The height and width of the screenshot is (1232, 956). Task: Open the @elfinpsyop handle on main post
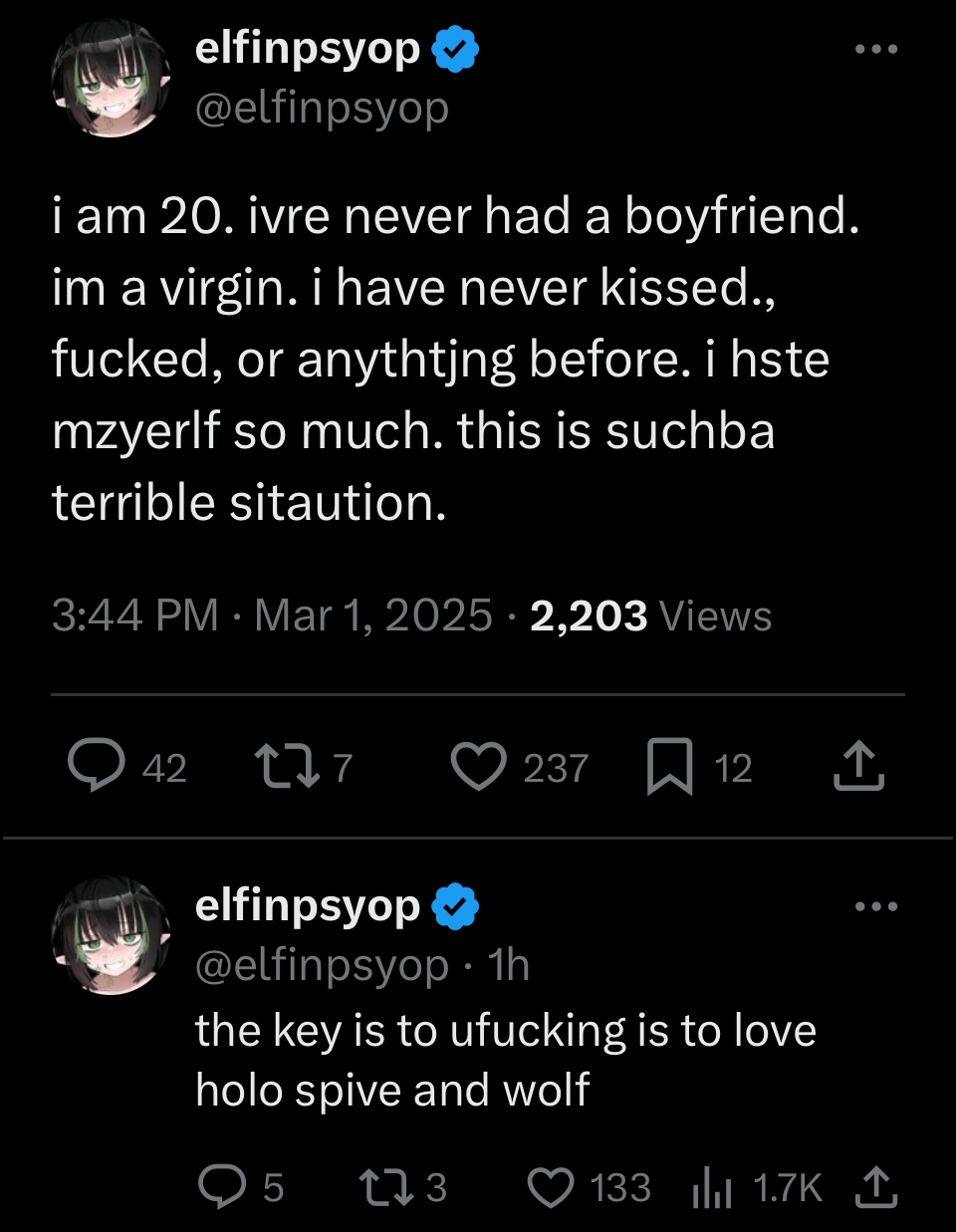(x=322, y=108)
